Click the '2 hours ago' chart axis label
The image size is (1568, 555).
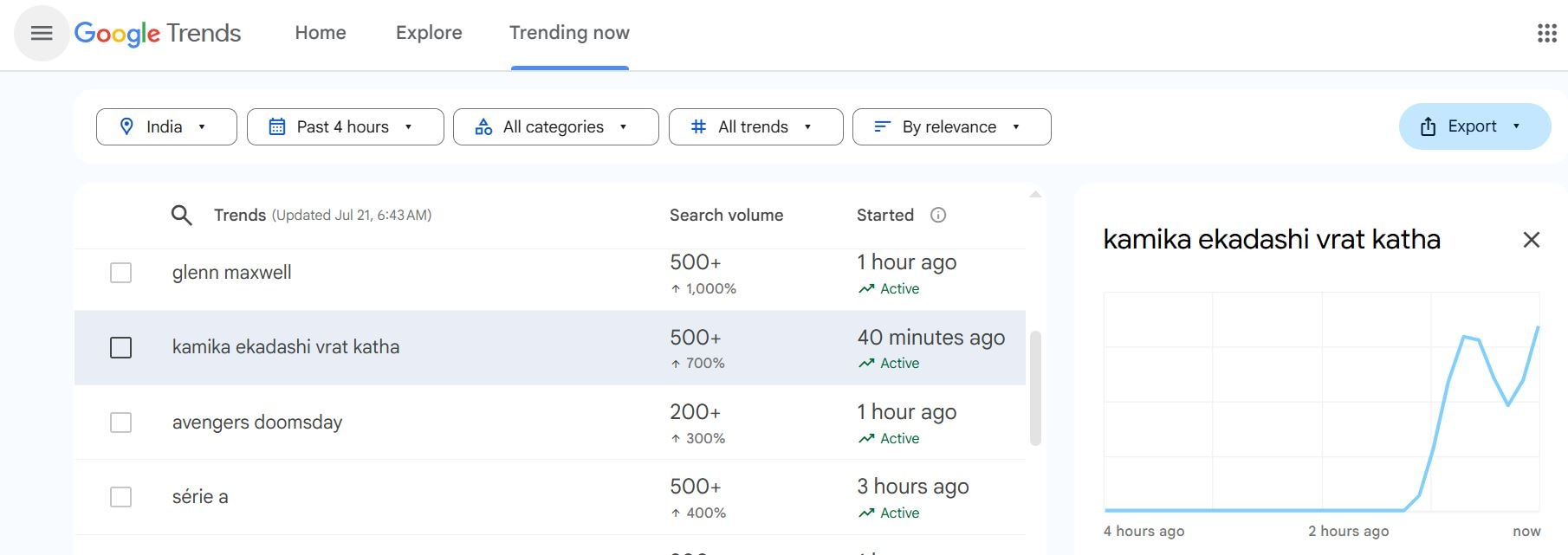[1349, 532]
